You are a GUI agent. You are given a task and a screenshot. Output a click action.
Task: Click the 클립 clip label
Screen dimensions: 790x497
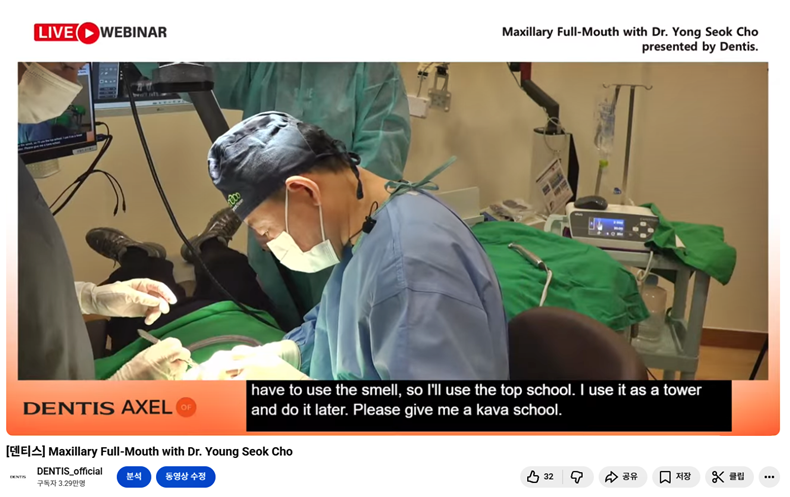tap(737, 477)
